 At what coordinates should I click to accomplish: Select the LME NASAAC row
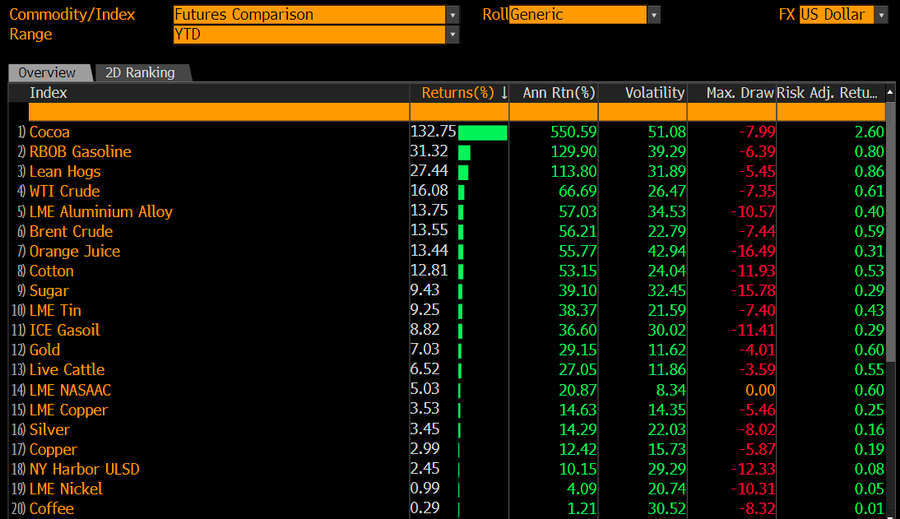(x=448, y=390)
